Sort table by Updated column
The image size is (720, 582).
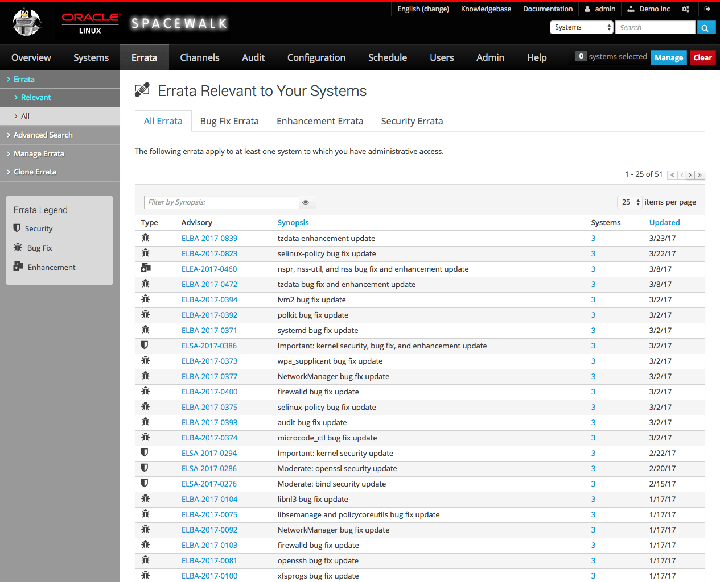(664, 222)
